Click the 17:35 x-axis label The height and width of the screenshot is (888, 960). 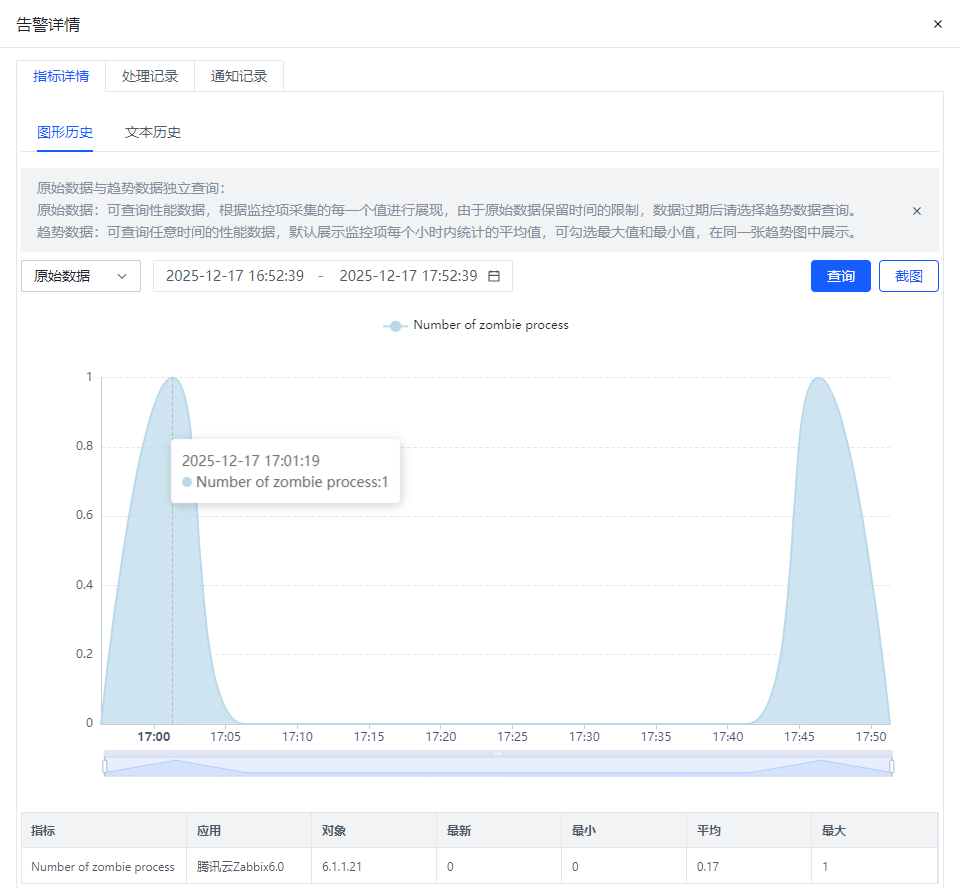(656, 737)
